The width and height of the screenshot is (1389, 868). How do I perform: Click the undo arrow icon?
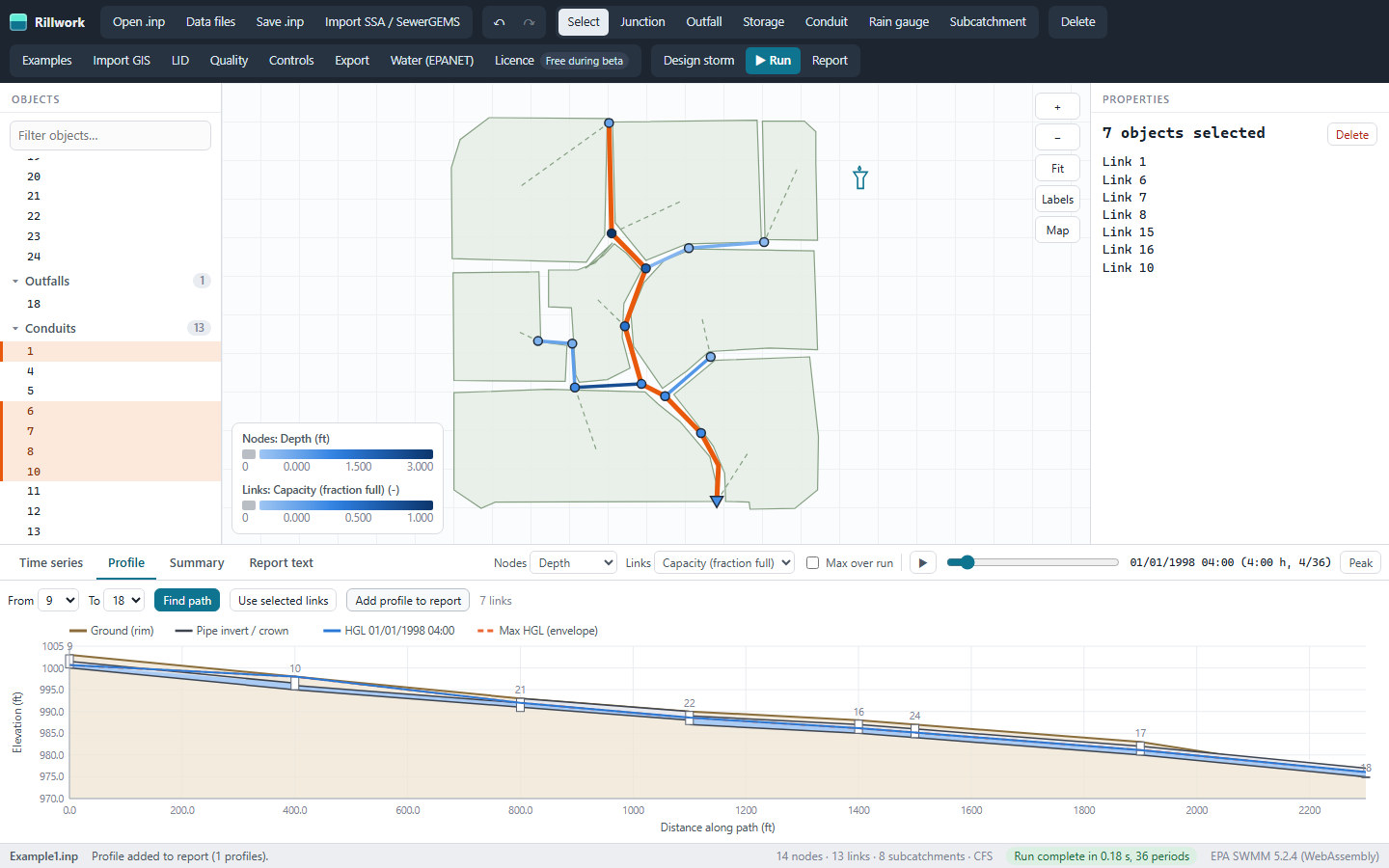pos(499,22)
